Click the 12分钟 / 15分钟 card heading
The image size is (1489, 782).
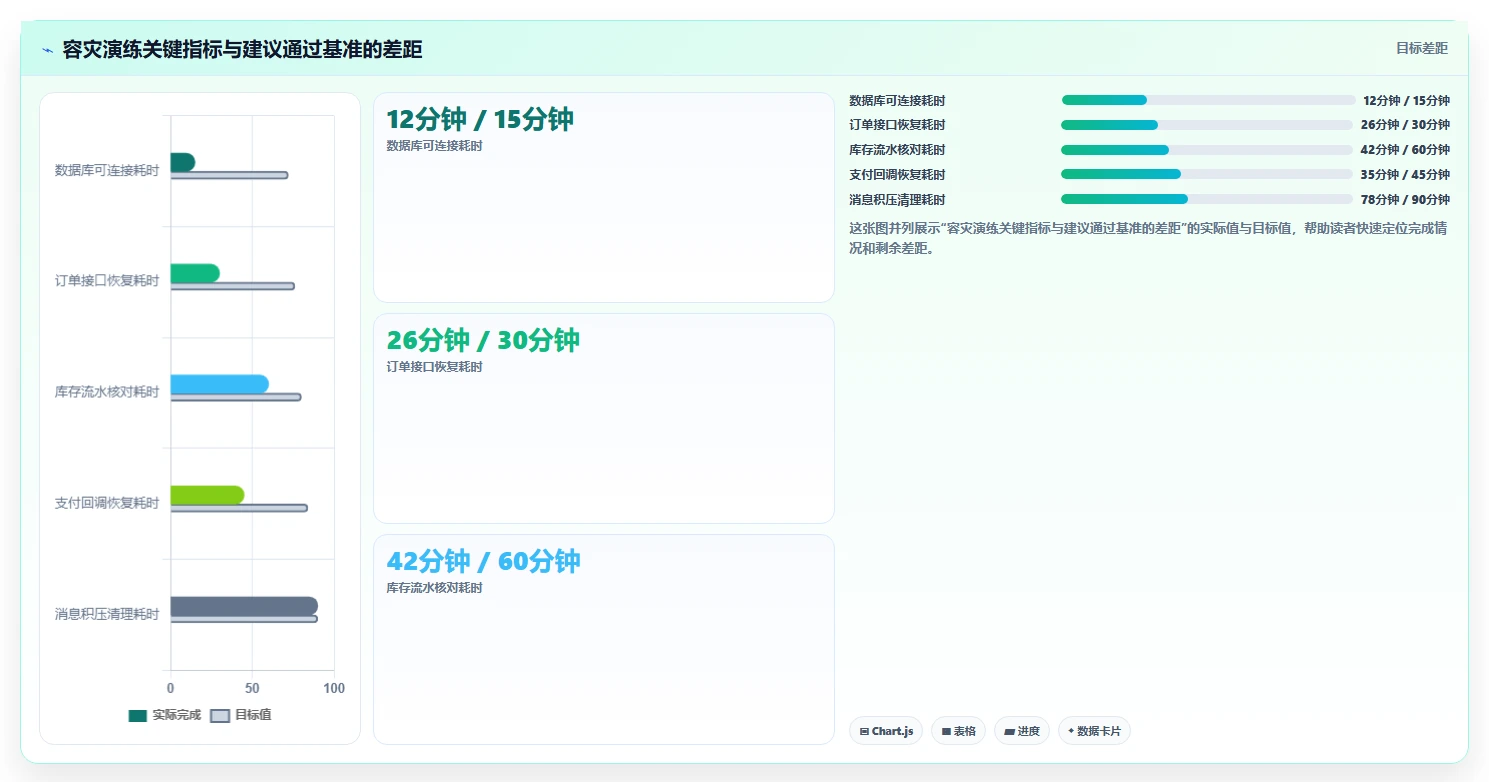[480, 120]
